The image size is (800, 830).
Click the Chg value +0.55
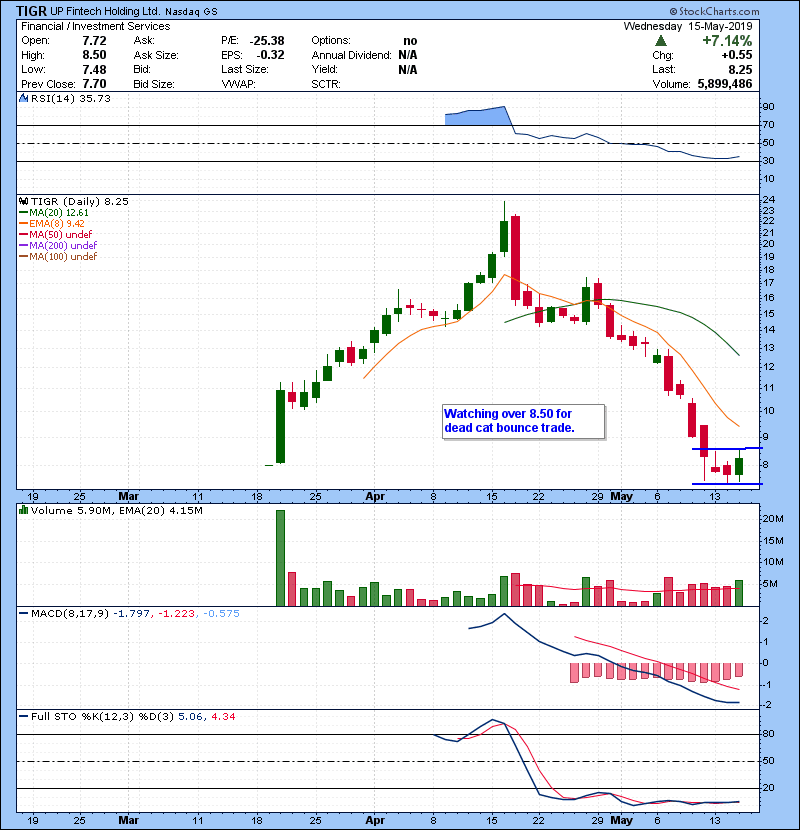click(736, 55)
